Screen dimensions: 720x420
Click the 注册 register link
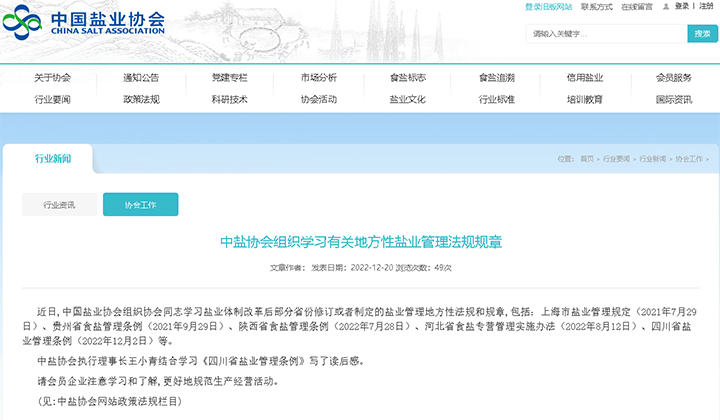(x=707, y=6)
